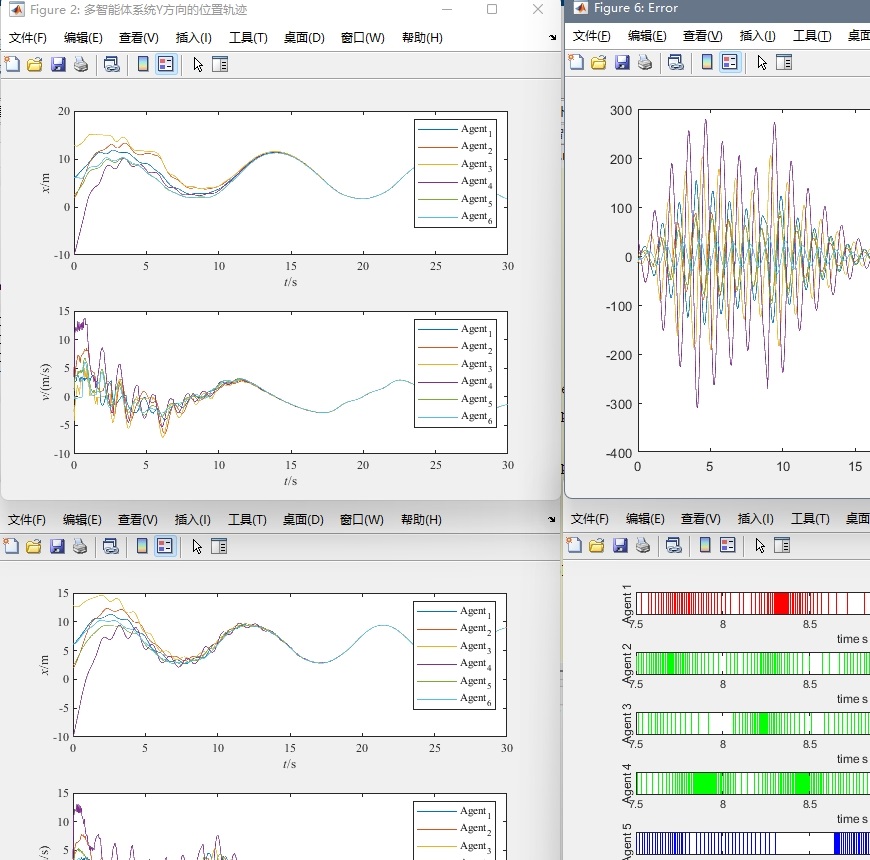Open 插入(I) menu in lower-right figure window

[756, 519]
